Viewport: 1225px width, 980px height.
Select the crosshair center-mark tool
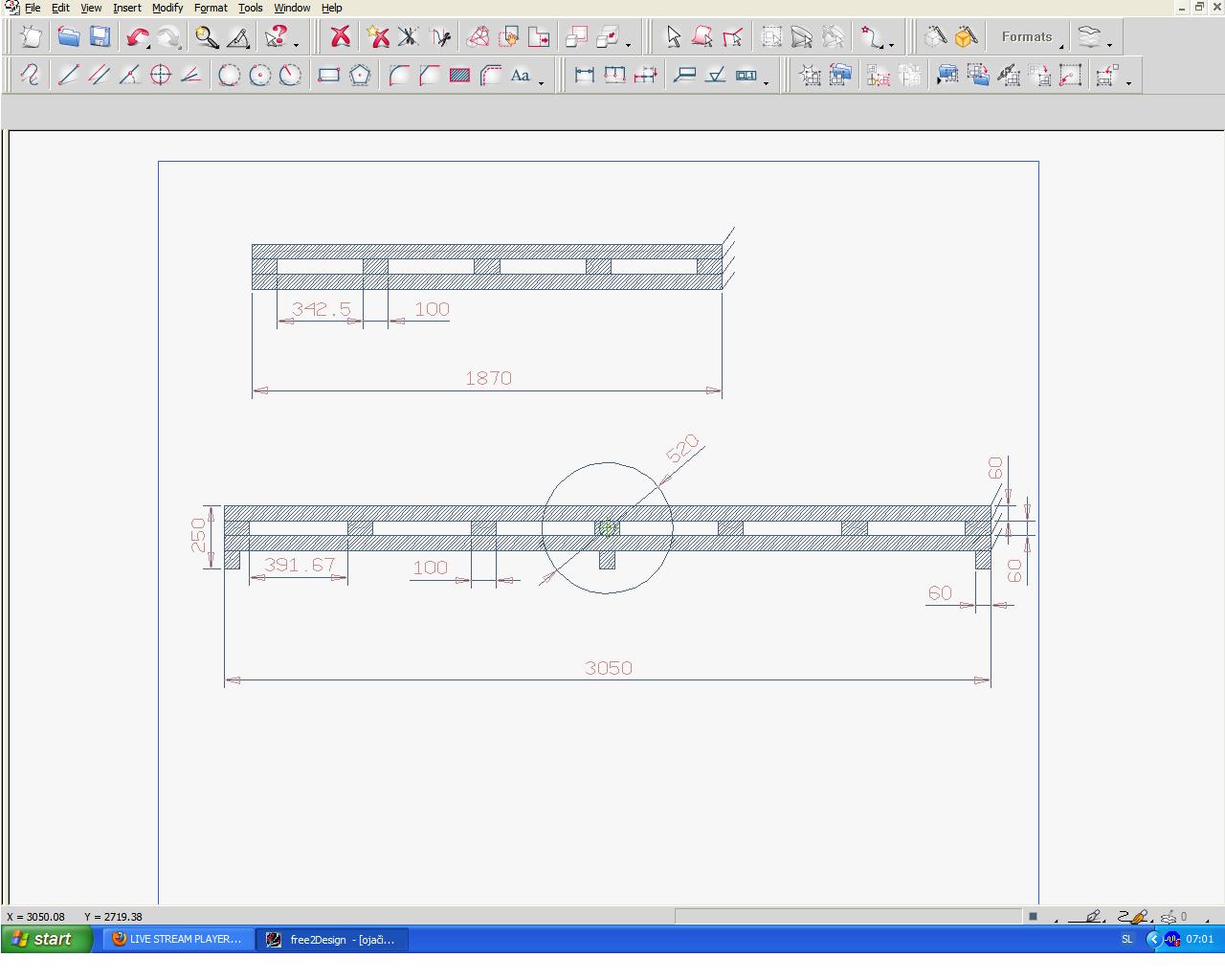coord(160,75)
